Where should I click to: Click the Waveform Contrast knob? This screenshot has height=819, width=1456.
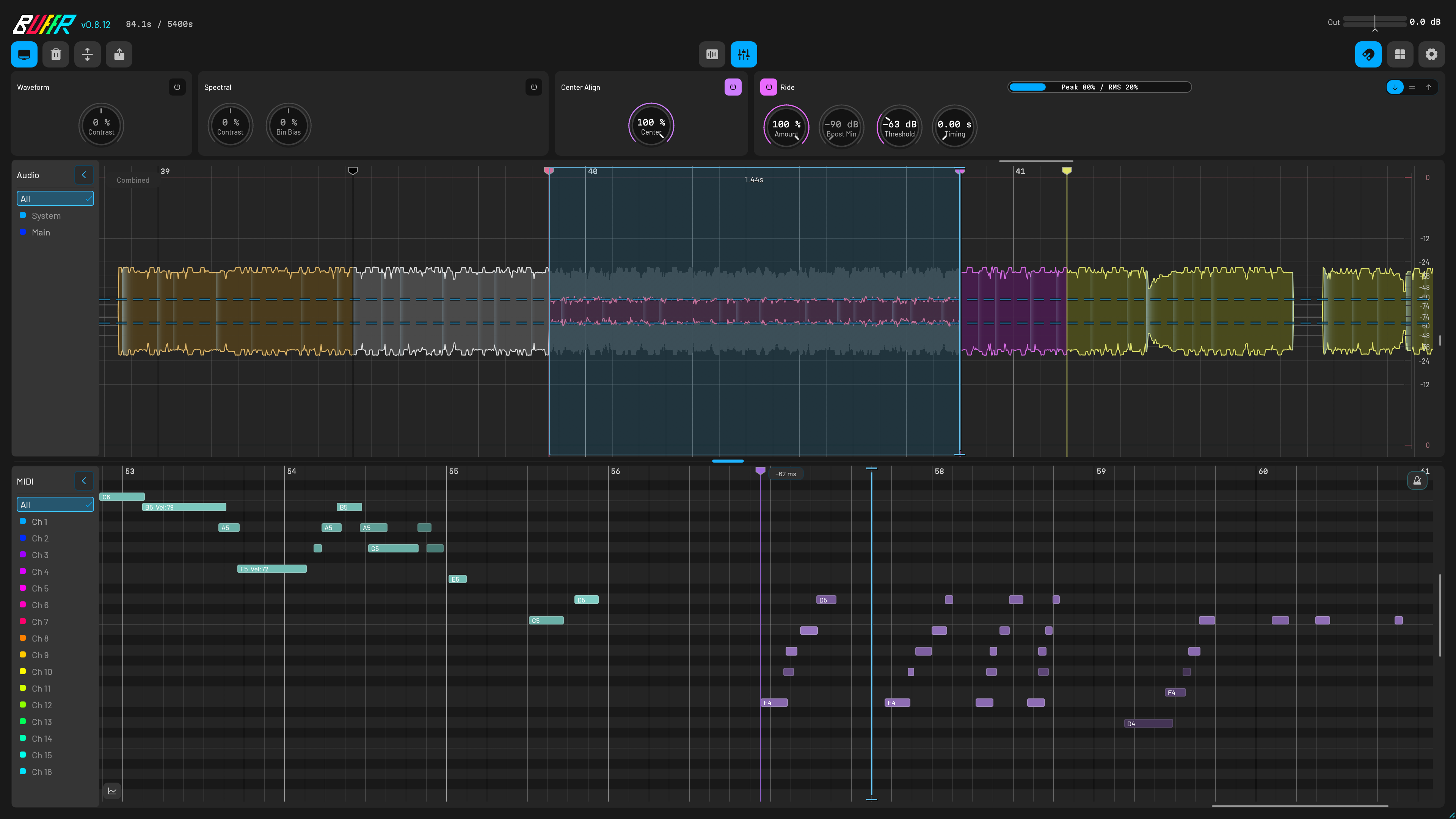coord(101,124)
